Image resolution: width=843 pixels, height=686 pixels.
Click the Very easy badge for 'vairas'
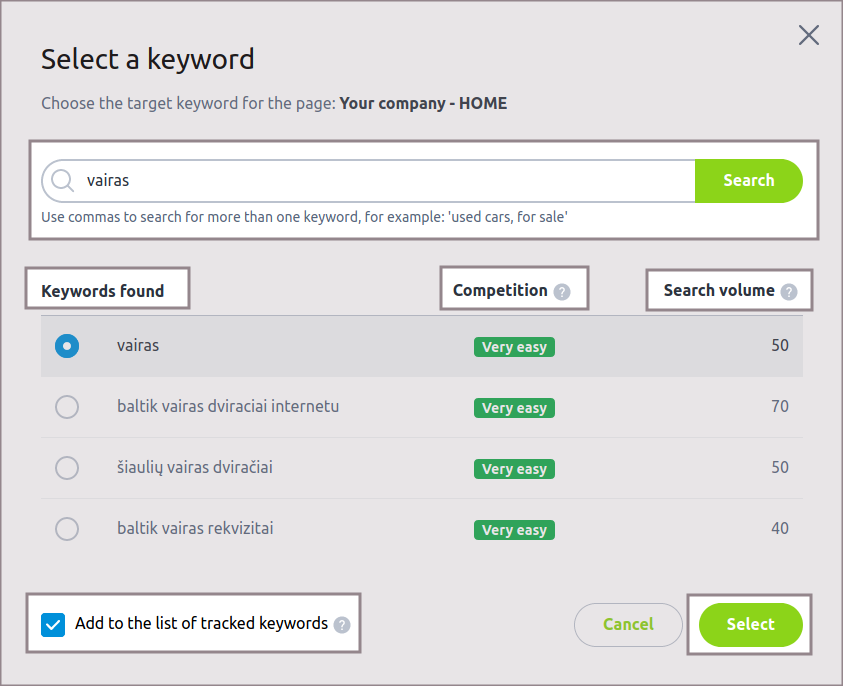click(514, 347)
